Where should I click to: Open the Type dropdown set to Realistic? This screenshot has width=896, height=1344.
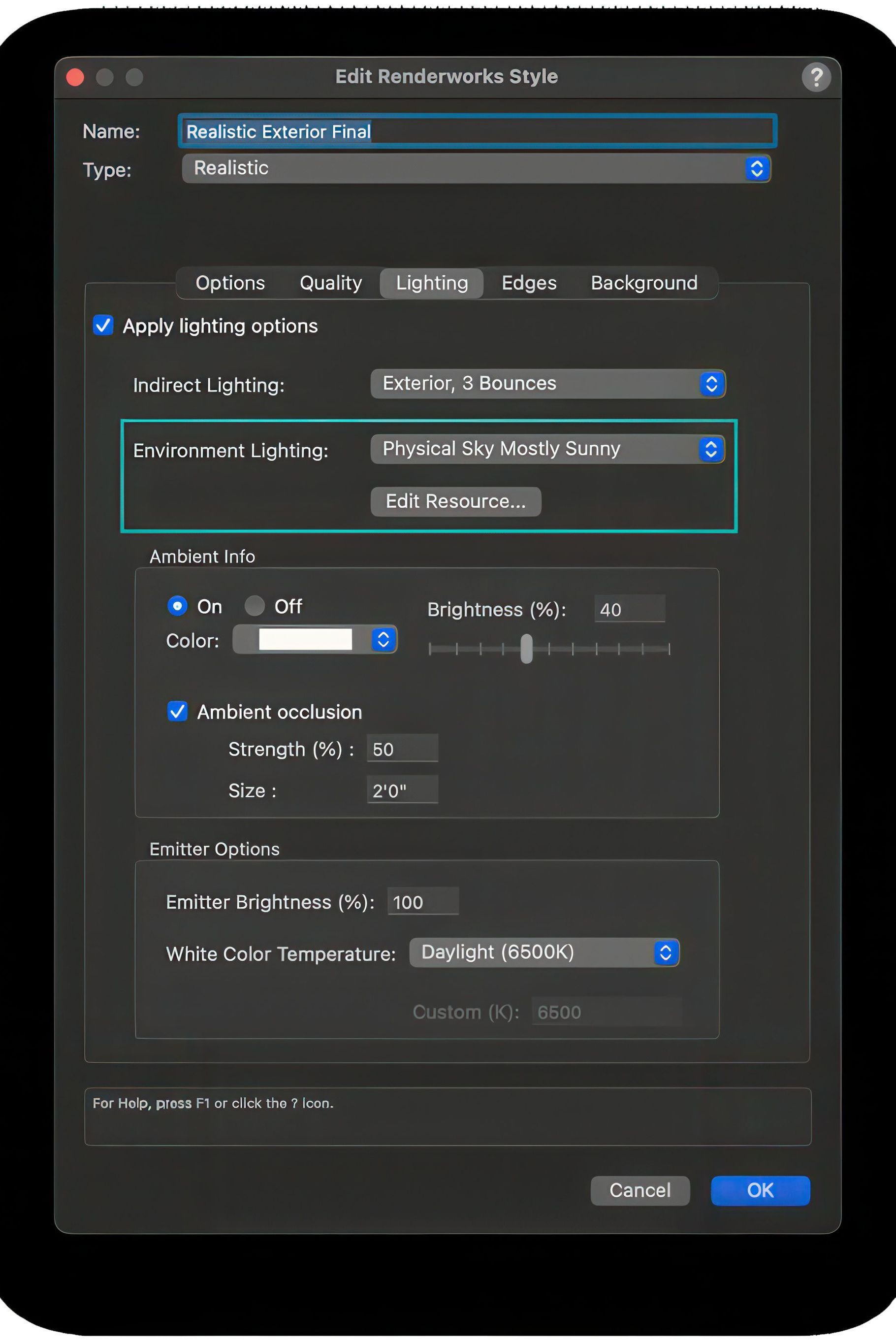pyautogui.click(x=476, y=168)
